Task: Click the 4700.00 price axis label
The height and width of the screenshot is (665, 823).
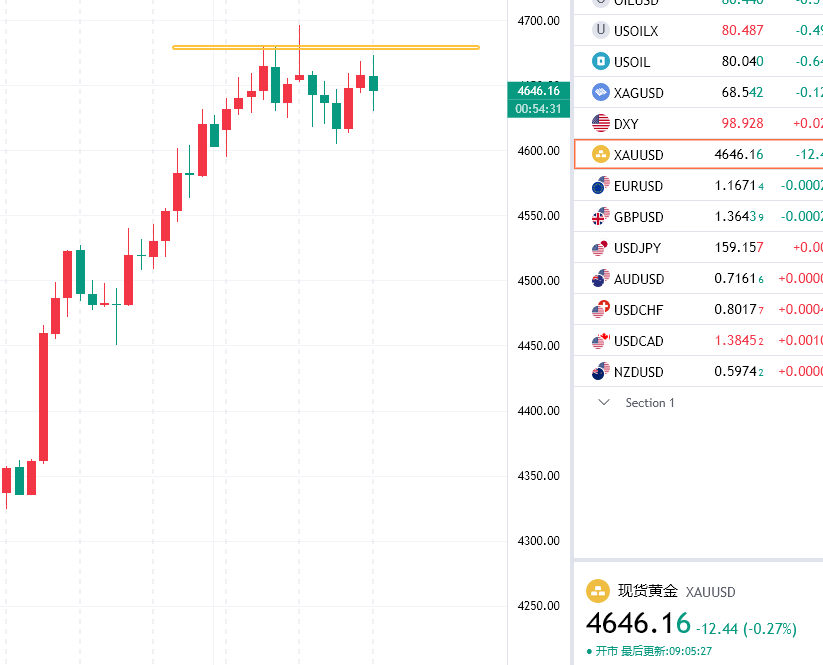Action: (539, 21)
